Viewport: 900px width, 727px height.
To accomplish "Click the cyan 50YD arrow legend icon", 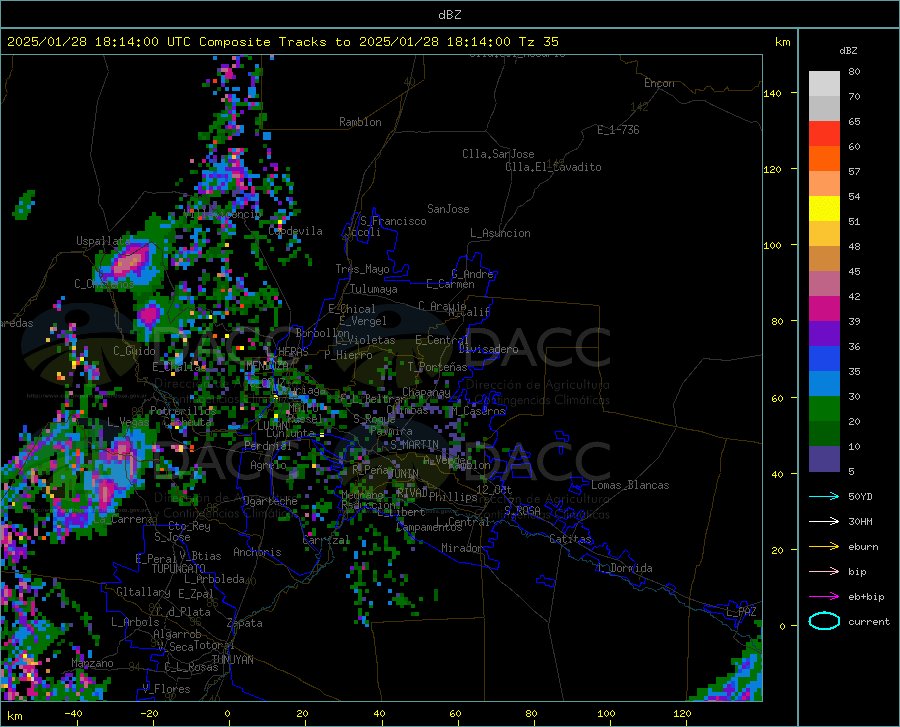I will 824,496.
